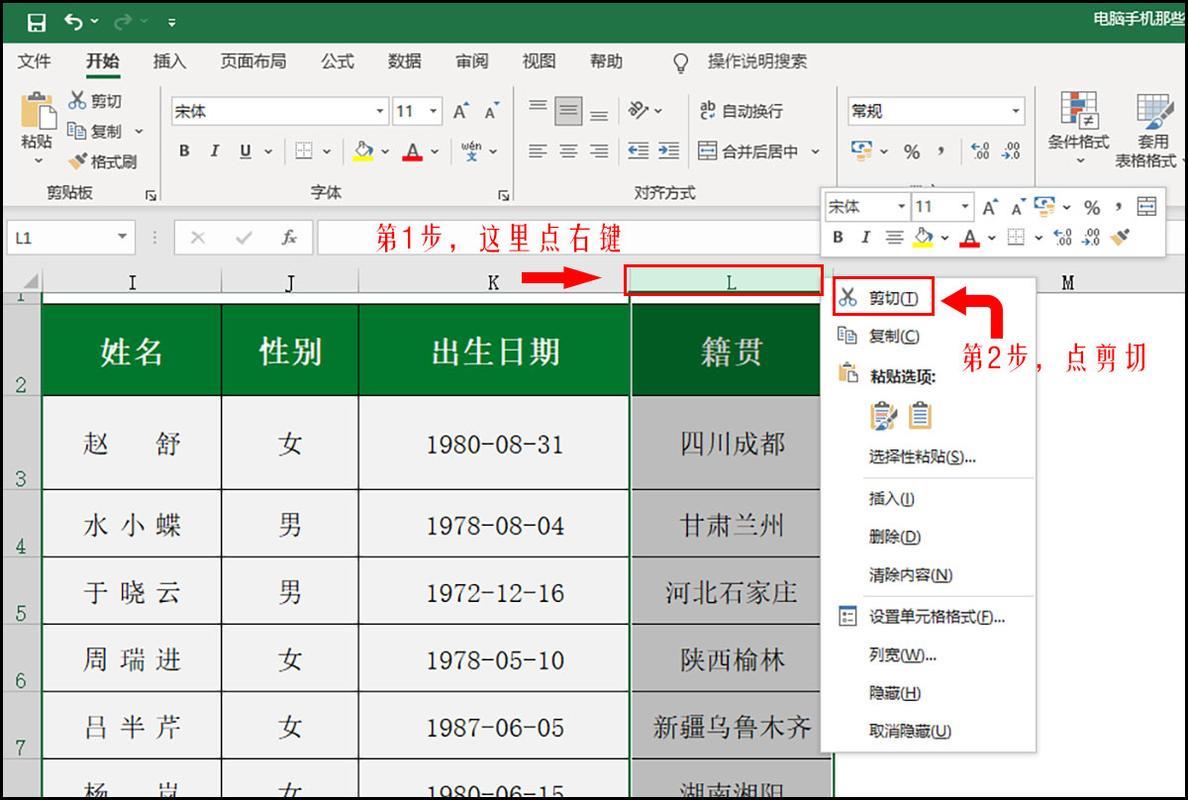
Task: Choose 隐藏(H) in the context menu
Action: (928, 693)
